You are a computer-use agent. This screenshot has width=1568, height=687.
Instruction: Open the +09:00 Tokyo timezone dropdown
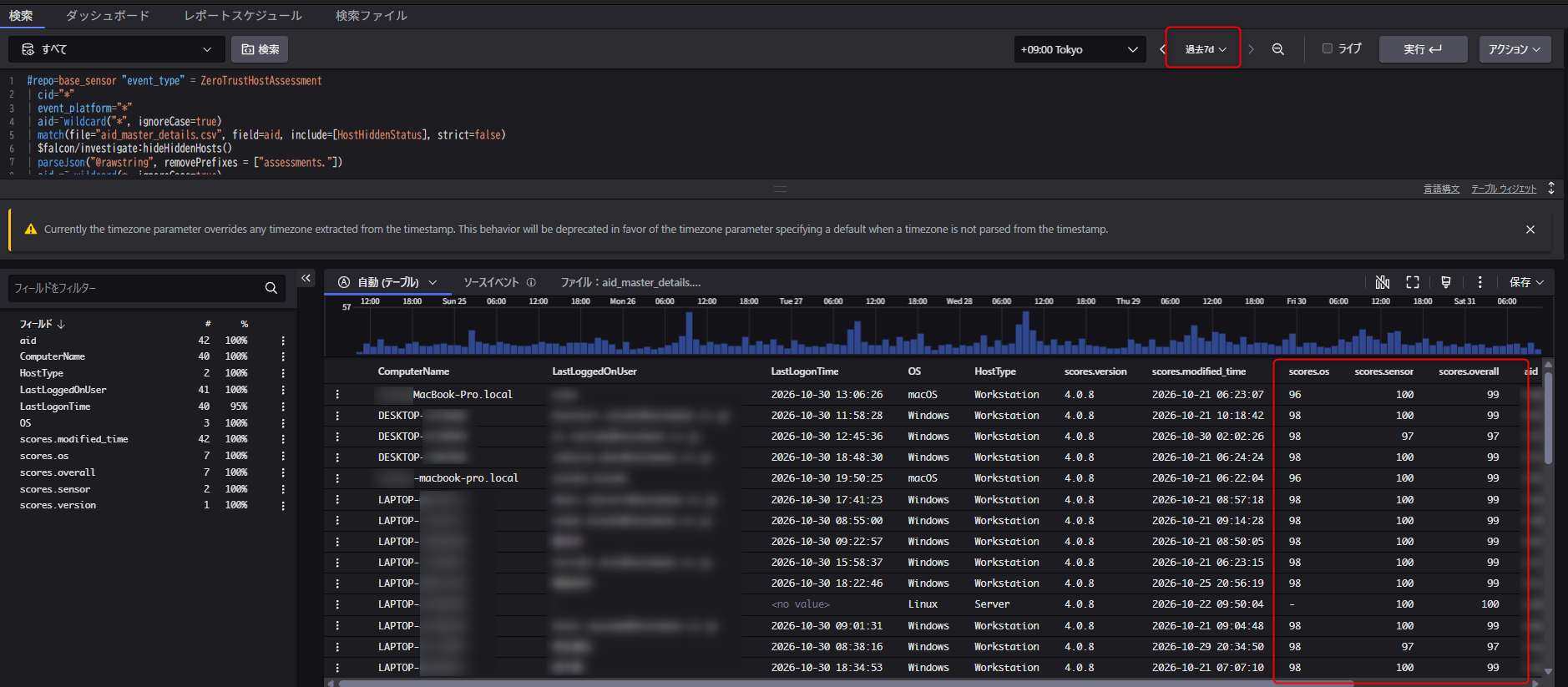[x=1079, y=49]
